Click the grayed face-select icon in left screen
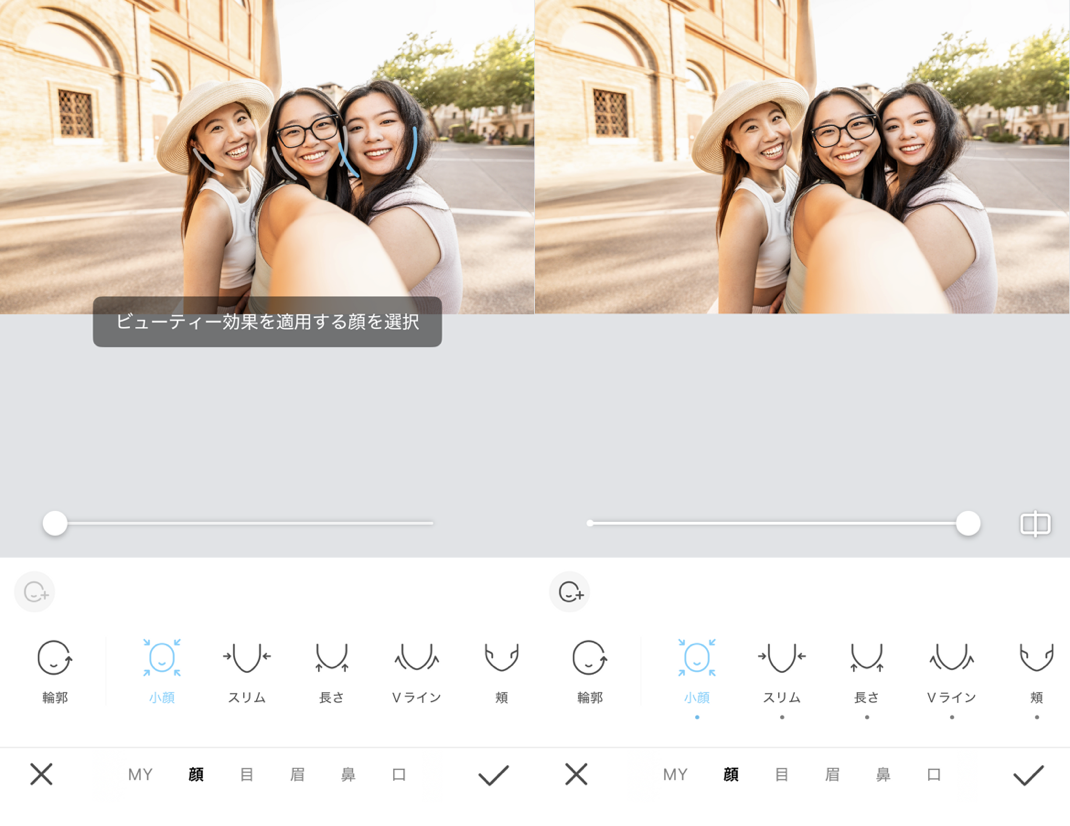Image resolution: width=1070 pixels, height=826 pixels. [35, 592]
